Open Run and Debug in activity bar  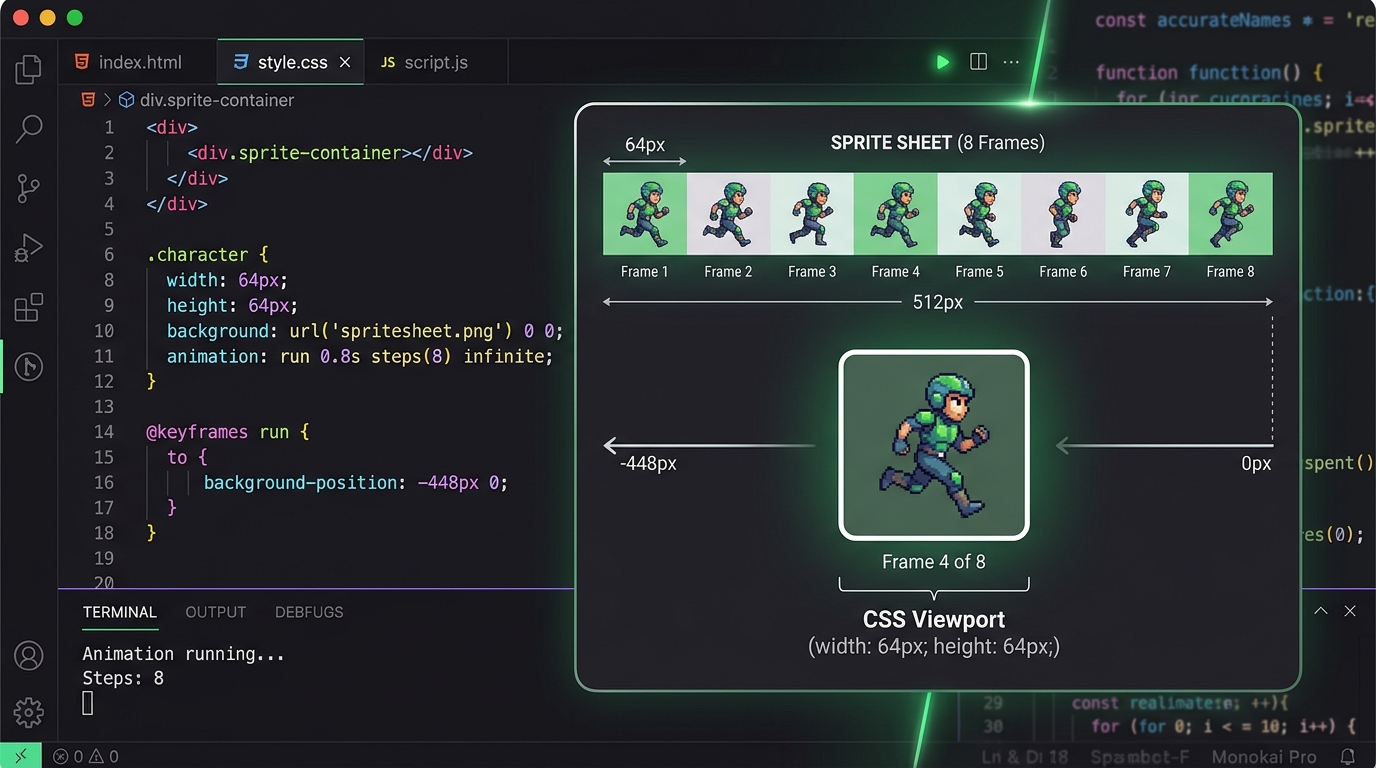(29, 247)
